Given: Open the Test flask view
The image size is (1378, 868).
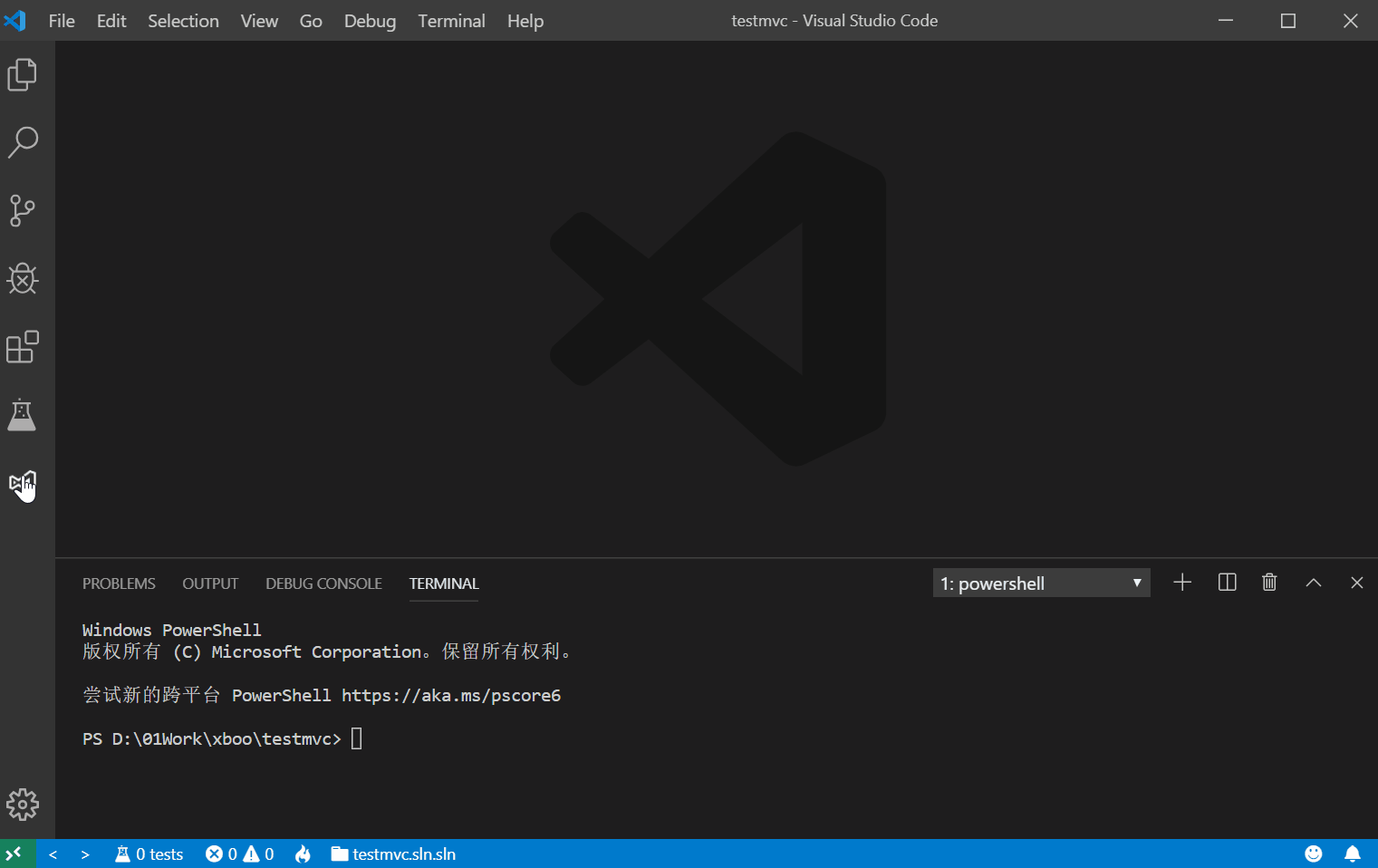Looking at the screenshot, I should point(23,415).
